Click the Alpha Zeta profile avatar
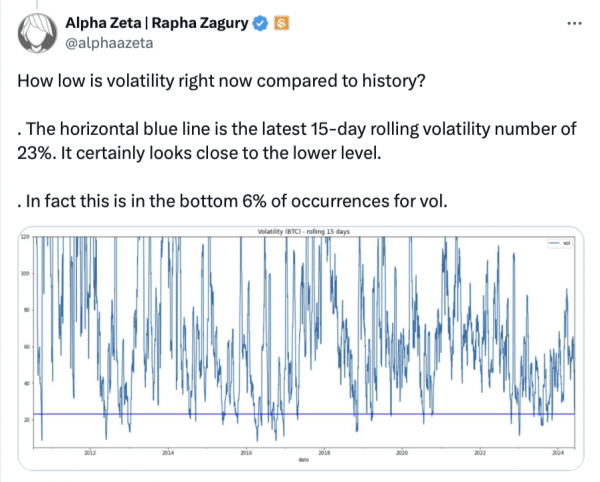600x482 pixels. coord(38,32)
